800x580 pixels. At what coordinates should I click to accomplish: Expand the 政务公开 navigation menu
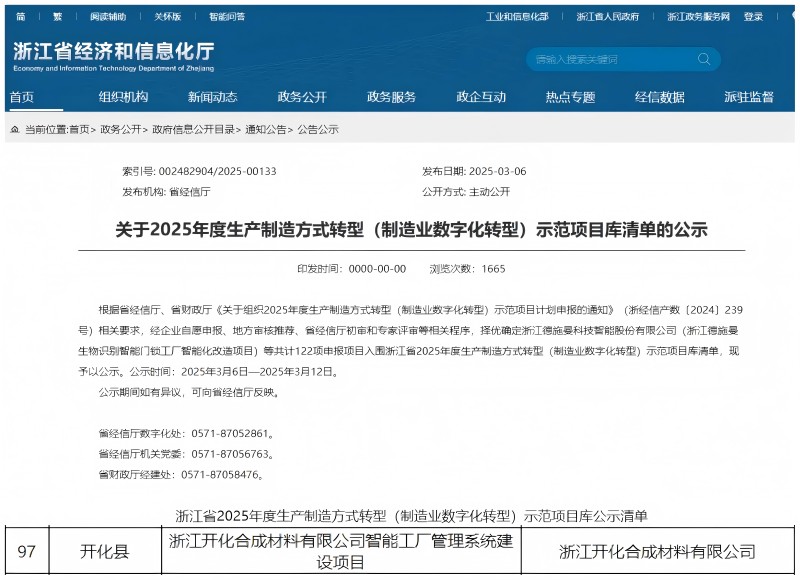click(x=302, y=97)
